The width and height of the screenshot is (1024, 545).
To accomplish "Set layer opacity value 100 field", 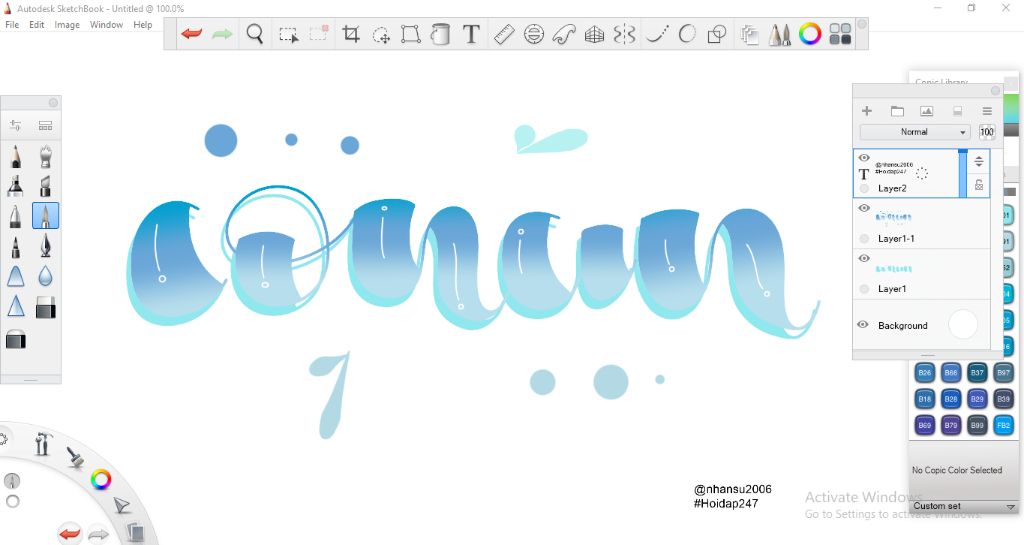I will tap(987, 132).
